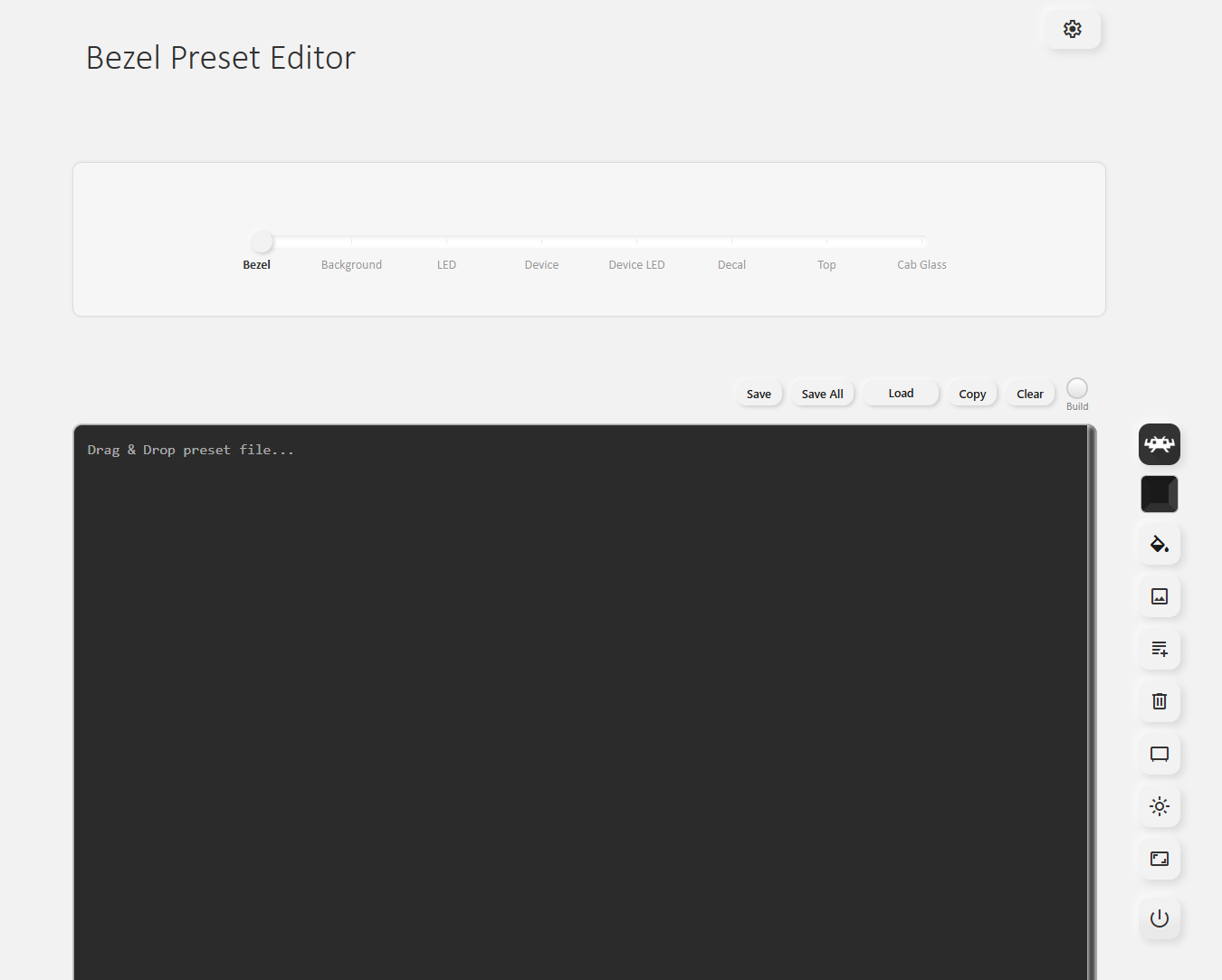
Task: Click the add-to-list icon
Action: tap(1159, 649)
